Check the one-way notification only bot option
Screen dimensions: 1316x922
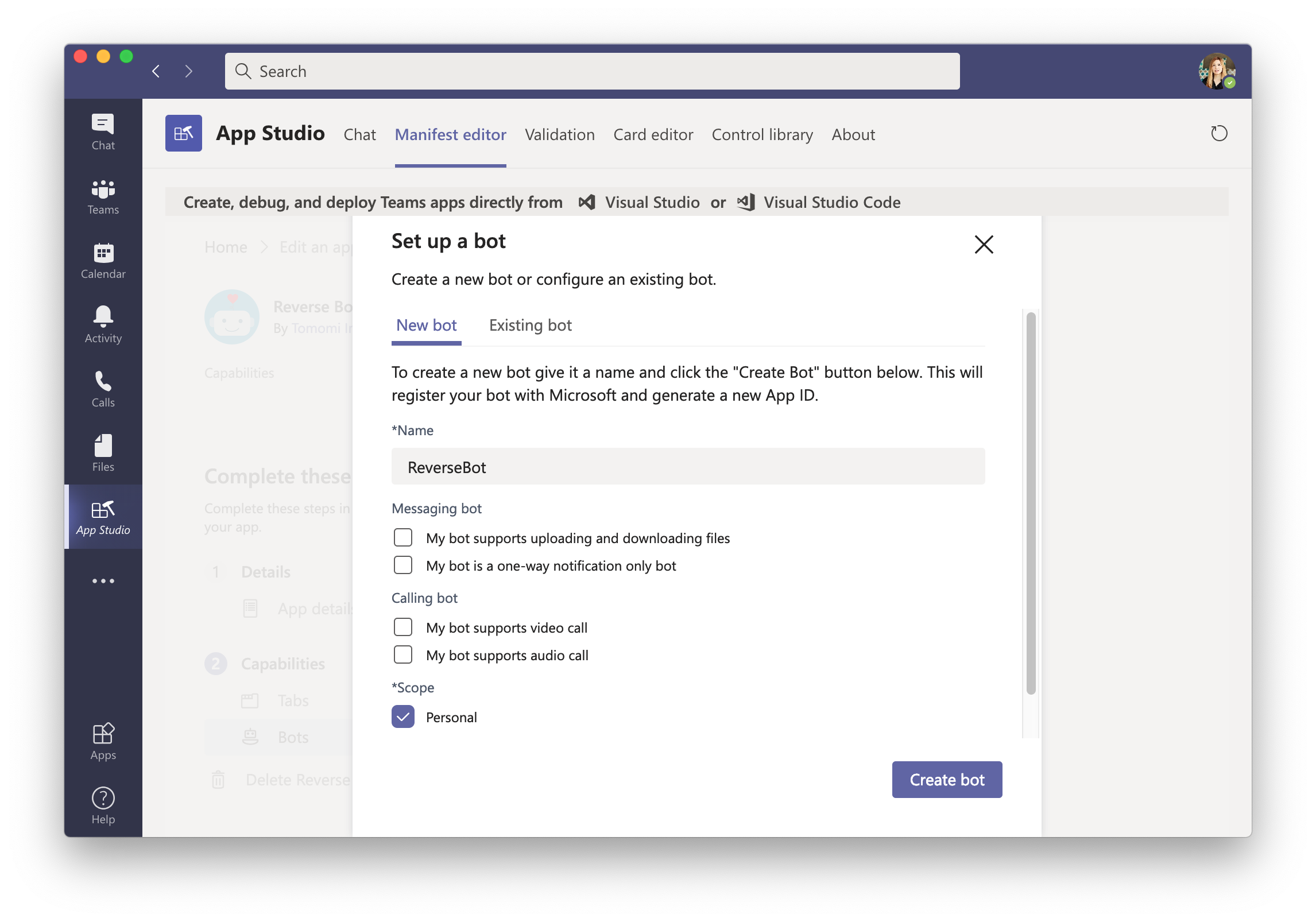point(403,565)
